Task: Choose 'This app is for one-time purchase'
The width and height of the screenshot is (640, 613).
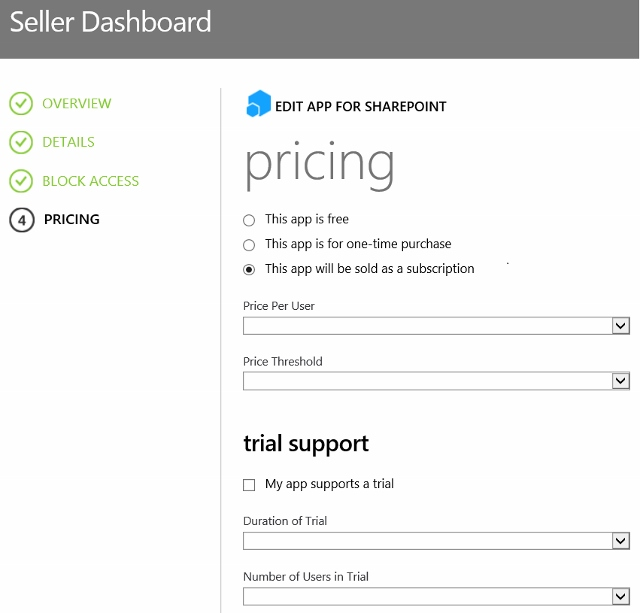Action: [249, 245]
